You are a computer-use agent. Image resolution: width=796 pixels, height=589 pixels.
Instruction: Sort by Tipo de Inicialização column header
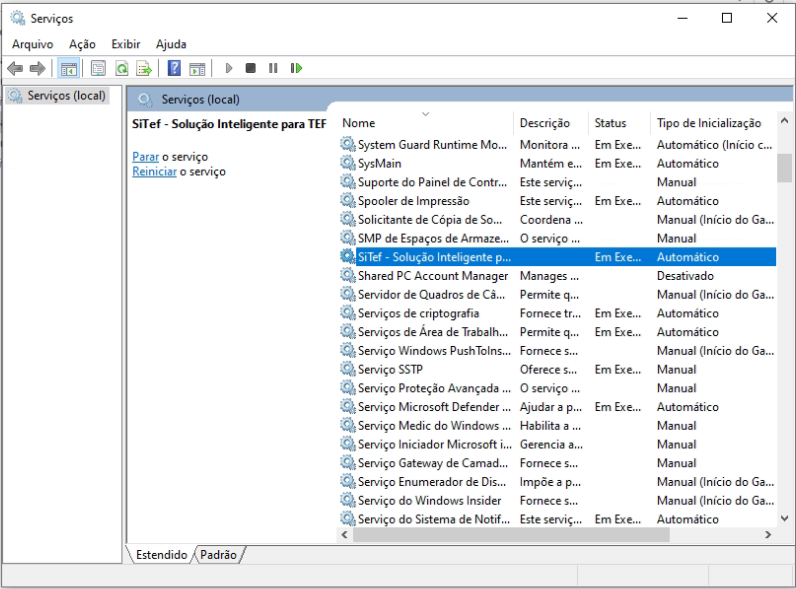(713, 123)
